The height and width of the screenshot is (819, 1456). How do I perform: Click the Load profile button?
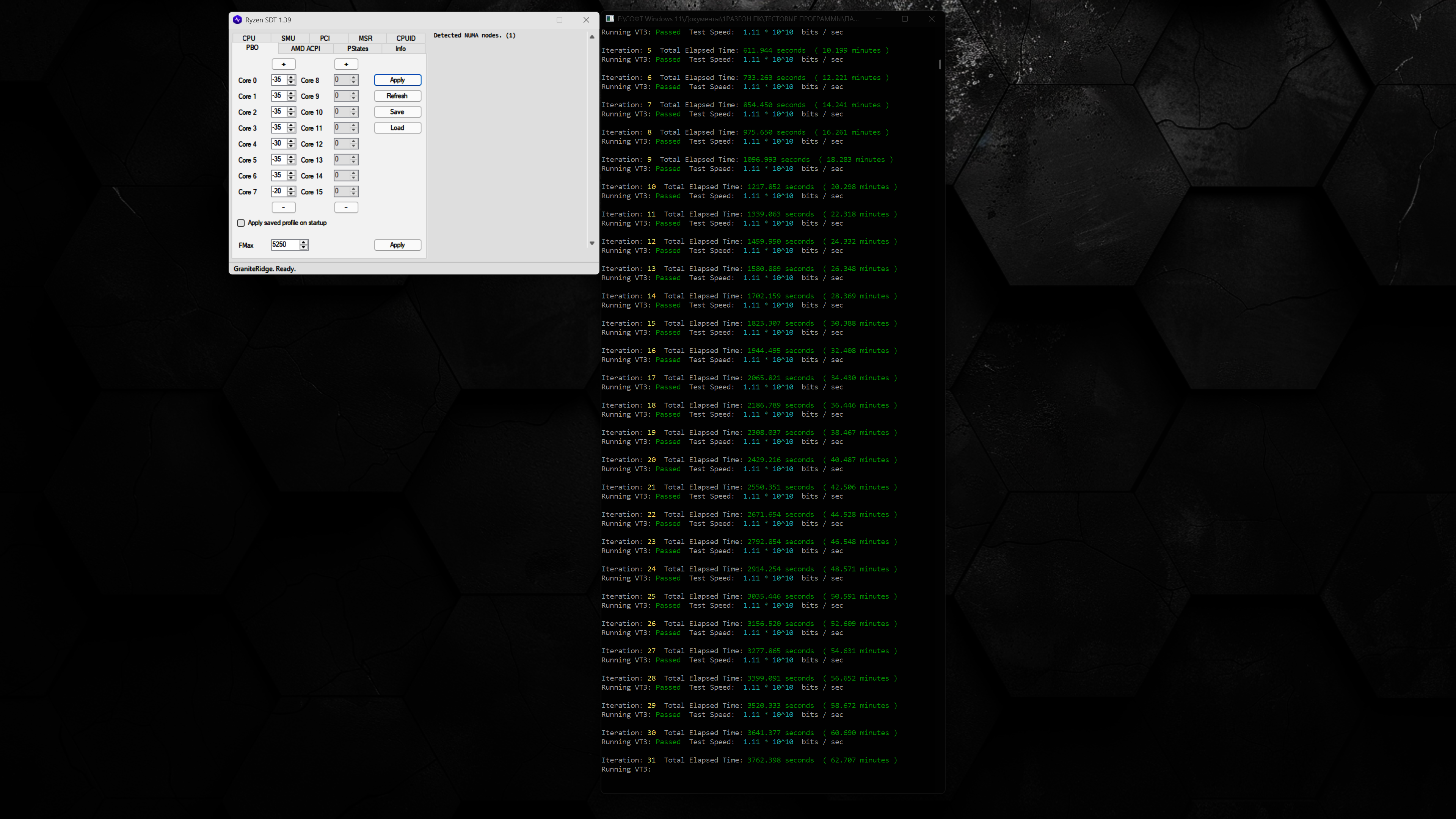397,128
